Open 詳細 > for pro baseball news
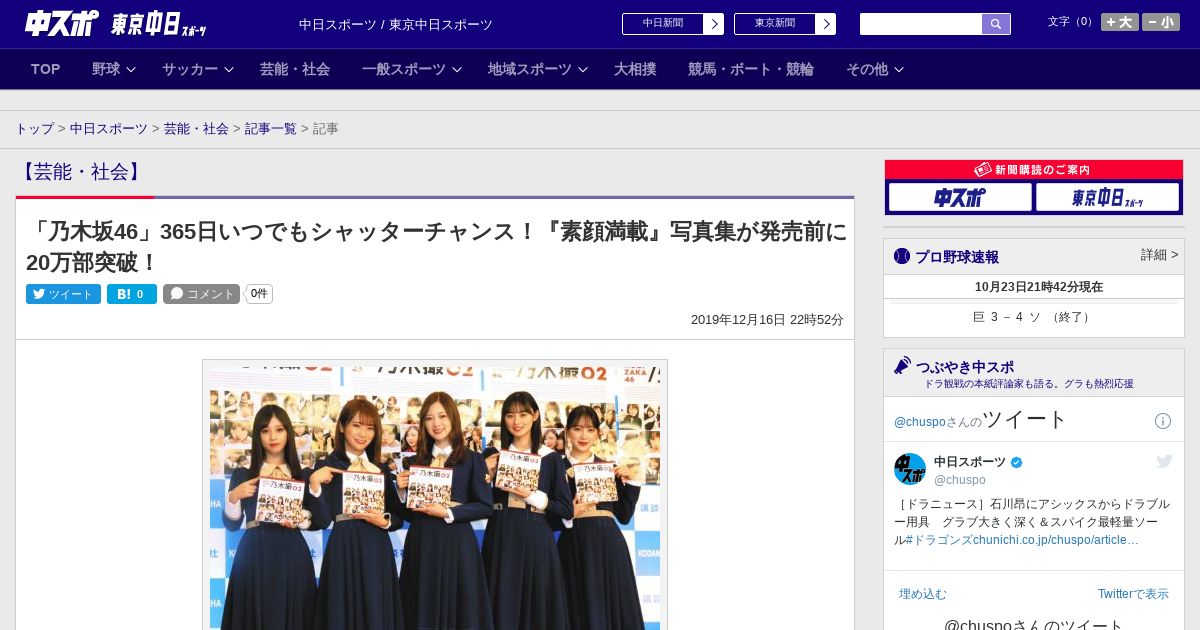 (x=1159, y=255)
